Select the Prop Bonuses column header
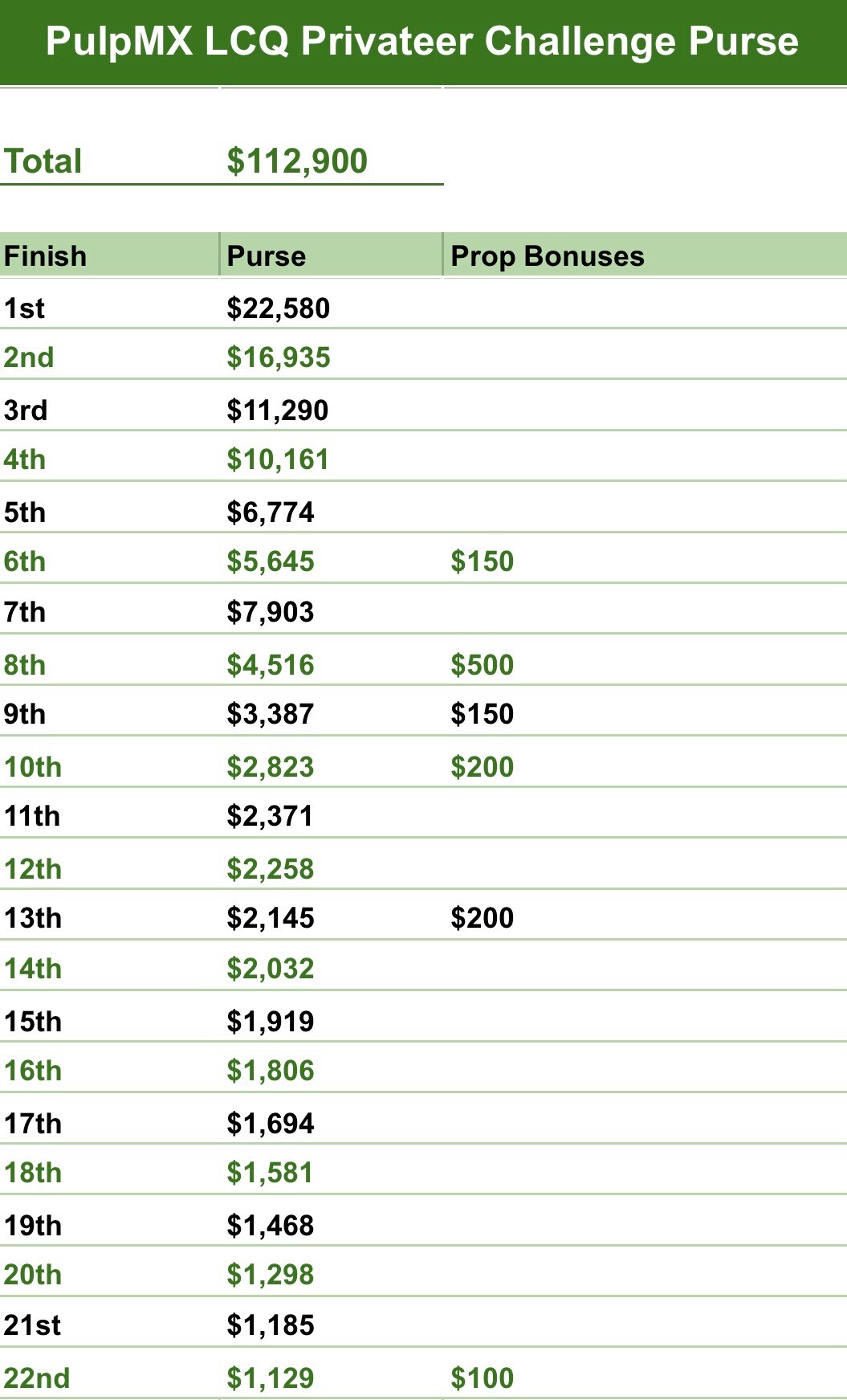Screen dimensions: 847x1400 pyautogui.click(x=548, y=256)
